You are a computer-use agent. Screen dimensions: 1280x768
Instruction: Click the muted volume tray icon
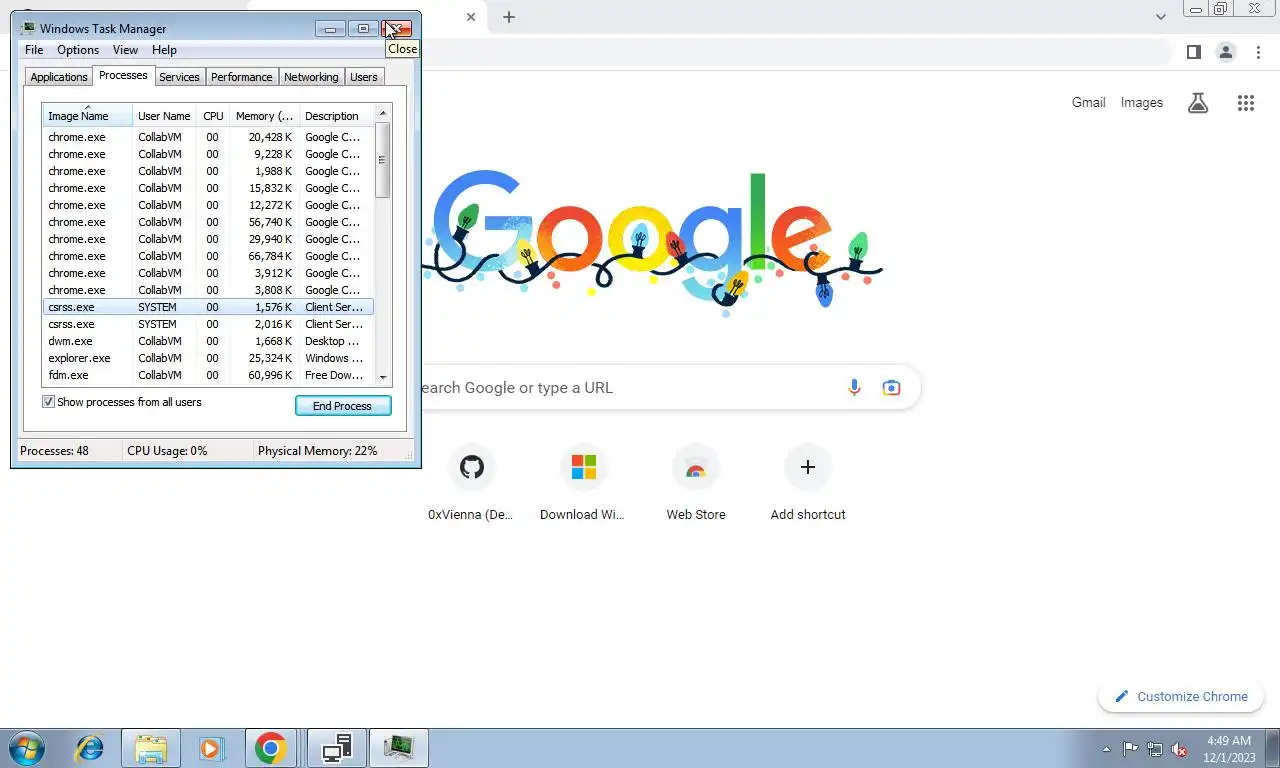[1180, 749]
